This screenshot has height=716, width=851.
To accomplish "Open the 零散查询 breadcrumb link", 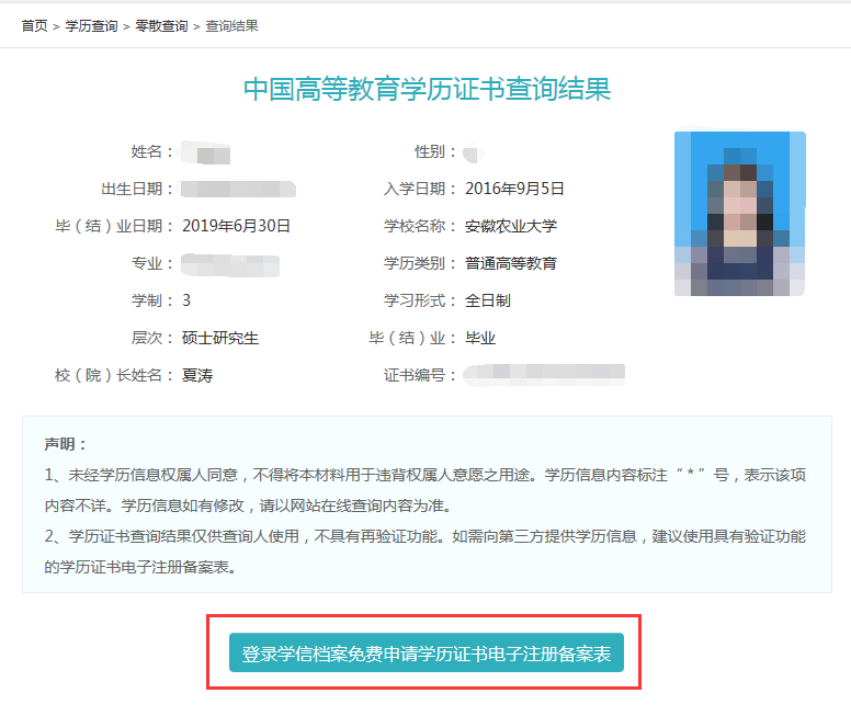I will click(x=161, y=26).
